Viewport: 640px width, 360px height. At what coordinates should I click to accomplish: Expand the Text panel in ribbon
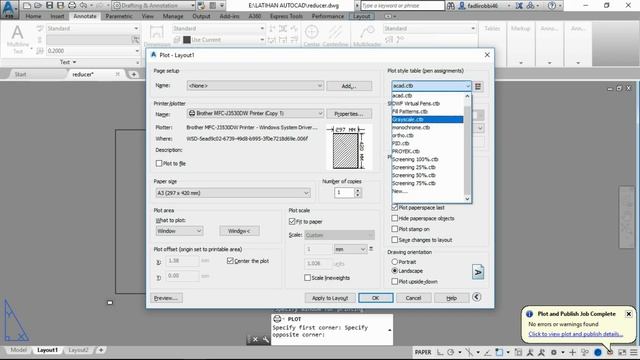68,62
